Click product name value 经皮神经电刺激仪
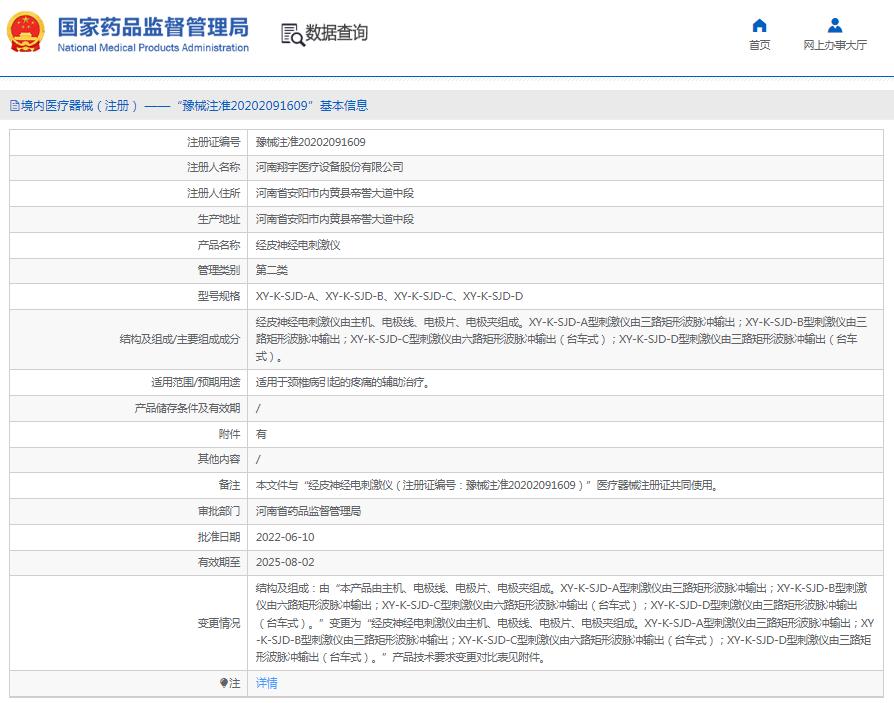The height and width of the screenshot is (703, 894). [298, 245]
